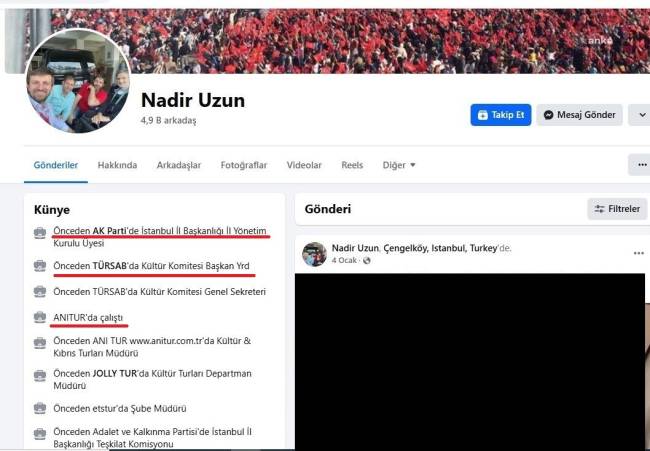This screenshot has height=451, width=650.
Task: Click Çengelköy, Istanbul, Turkey location link
Action: click(x=440, y=248)
